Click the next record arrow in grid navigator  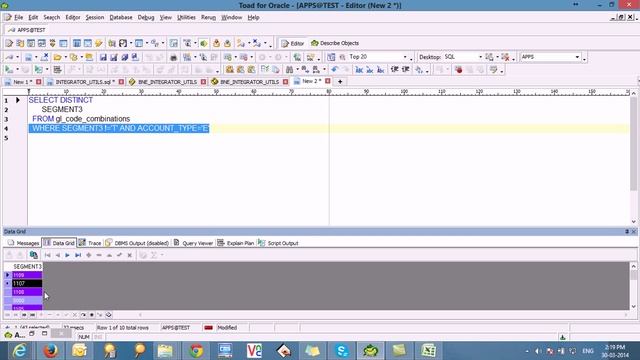coord(67,255)
